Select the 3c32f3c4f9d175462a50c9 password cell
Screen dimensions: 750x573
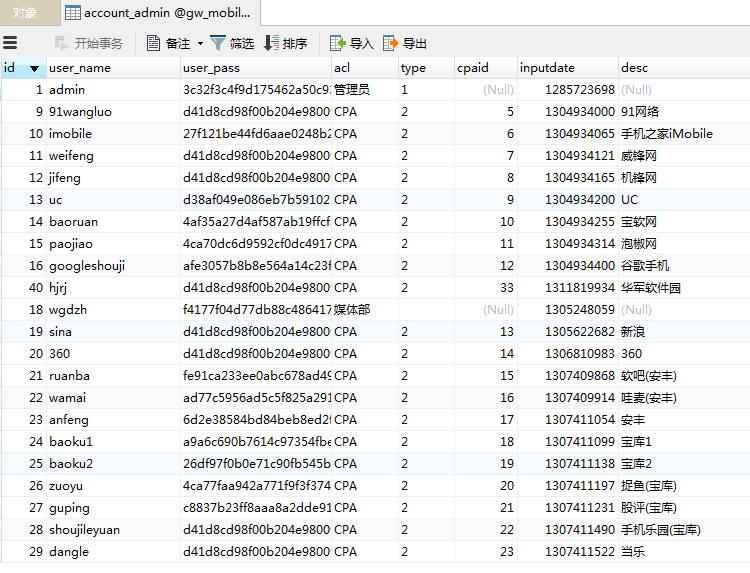tap(256, 89)
